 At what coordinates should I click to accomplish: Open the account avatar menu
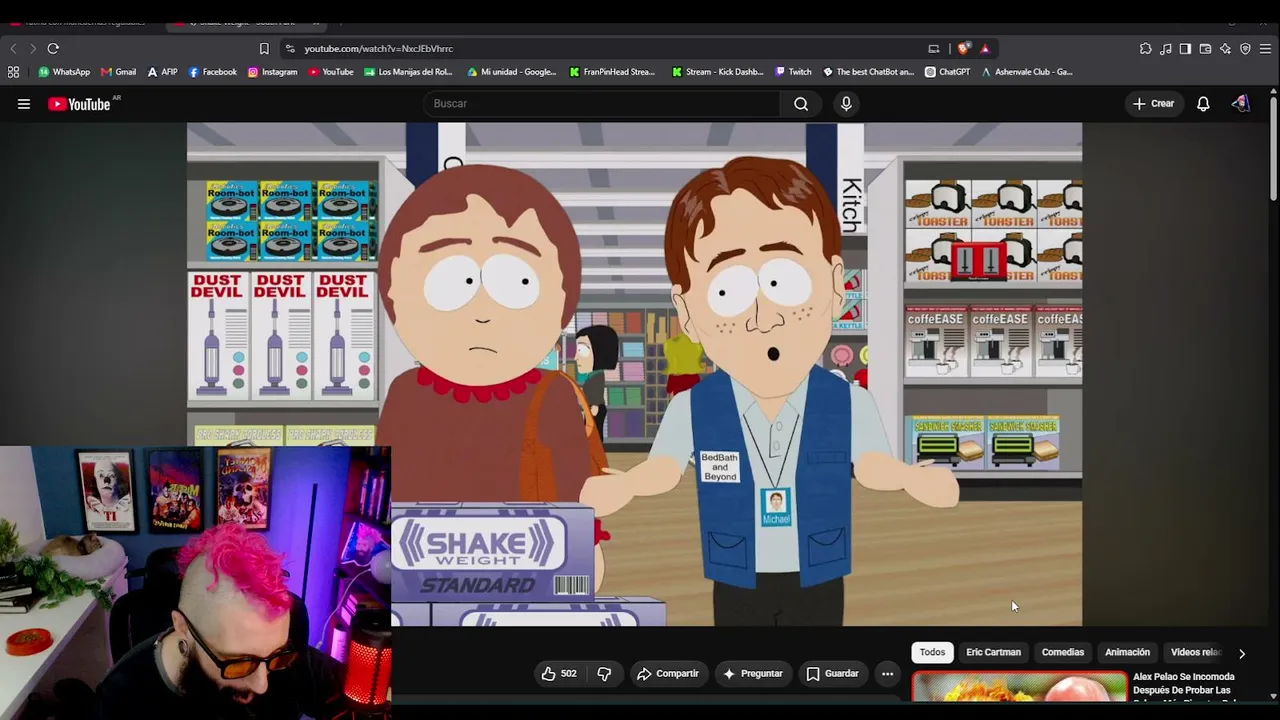click(1241, 104)
